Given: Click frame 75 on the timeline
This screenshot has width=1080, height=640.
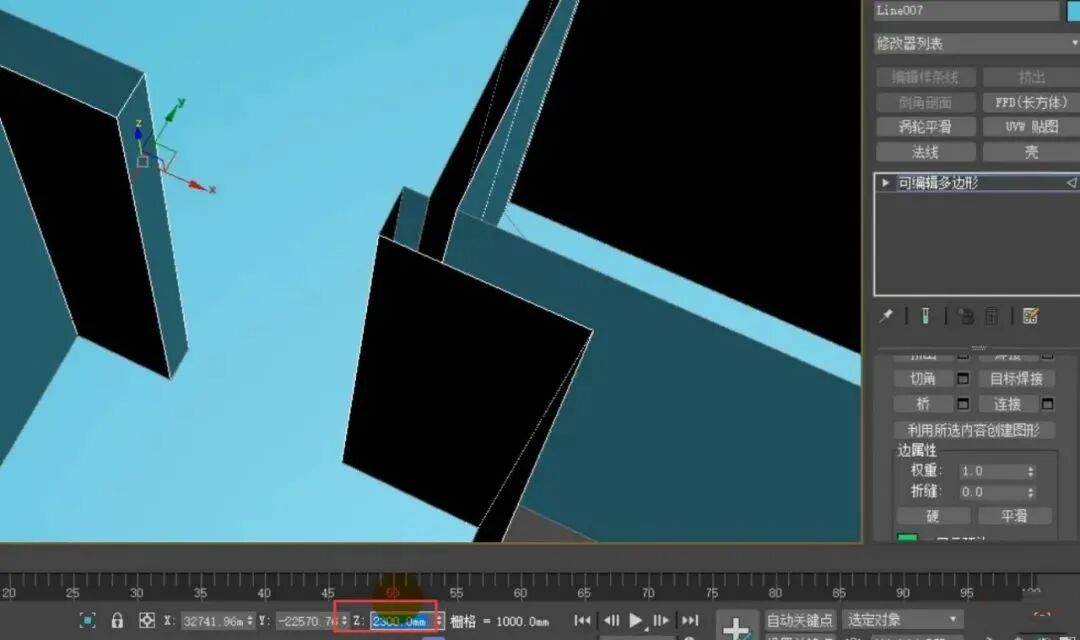Looking at the screenshot, I should click(712, 592).
